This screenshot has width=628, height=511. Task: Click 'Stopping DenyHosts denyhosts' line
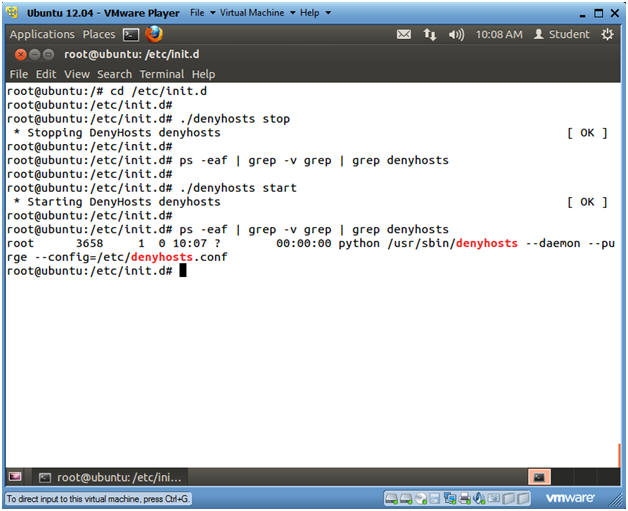coord(117,133)
